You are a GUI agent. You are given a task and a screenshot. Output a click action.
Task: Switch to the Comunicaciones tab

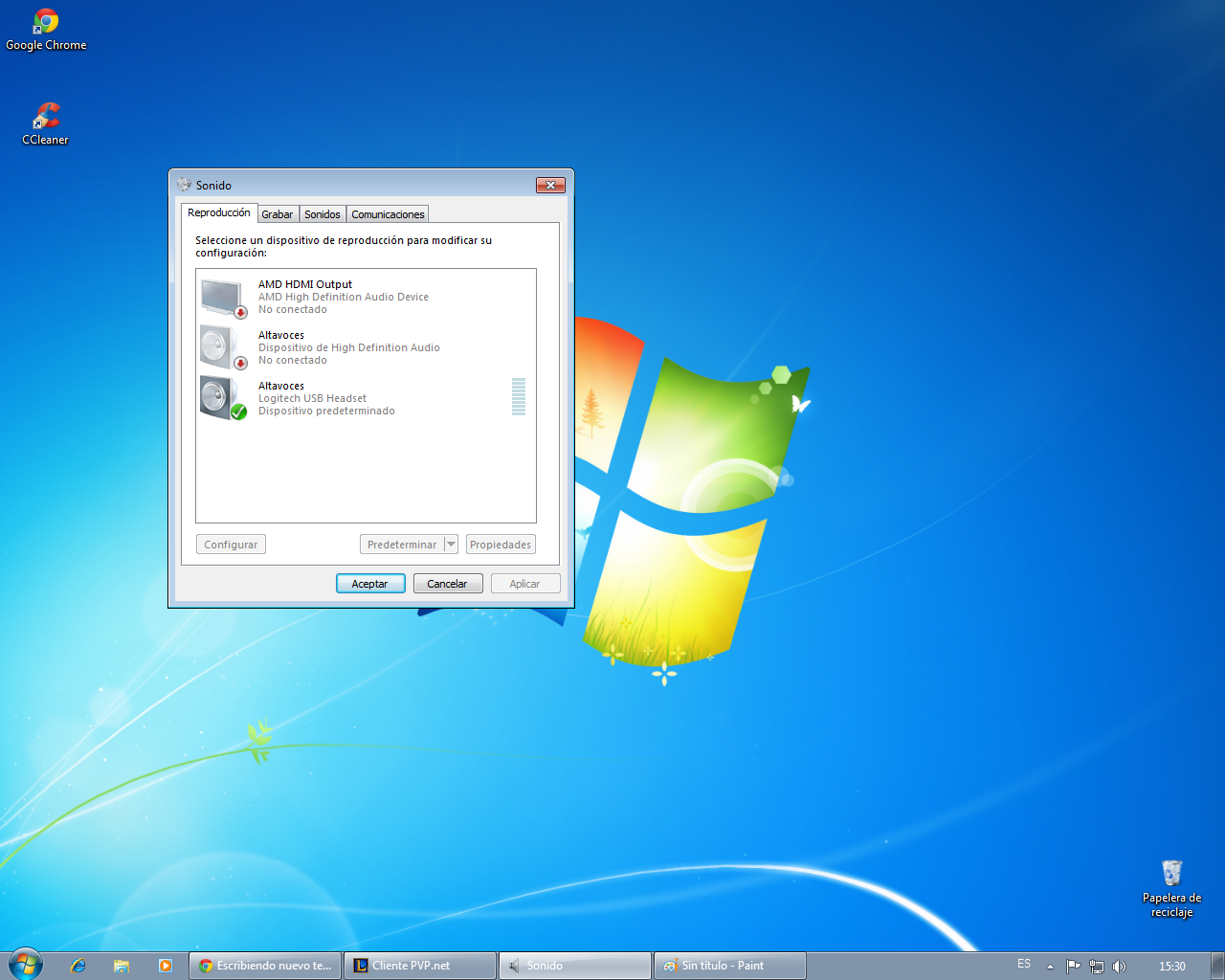[388, 214]
